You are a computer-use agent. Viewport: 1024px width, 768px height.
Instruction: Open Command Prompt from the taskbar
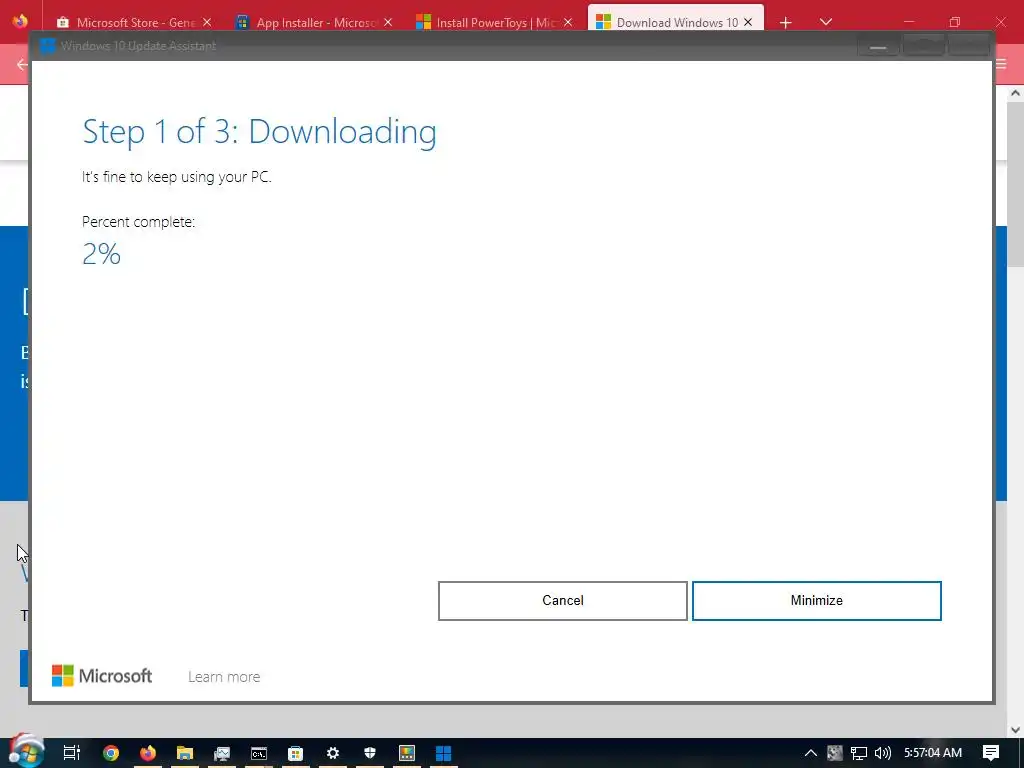(259, 753)
